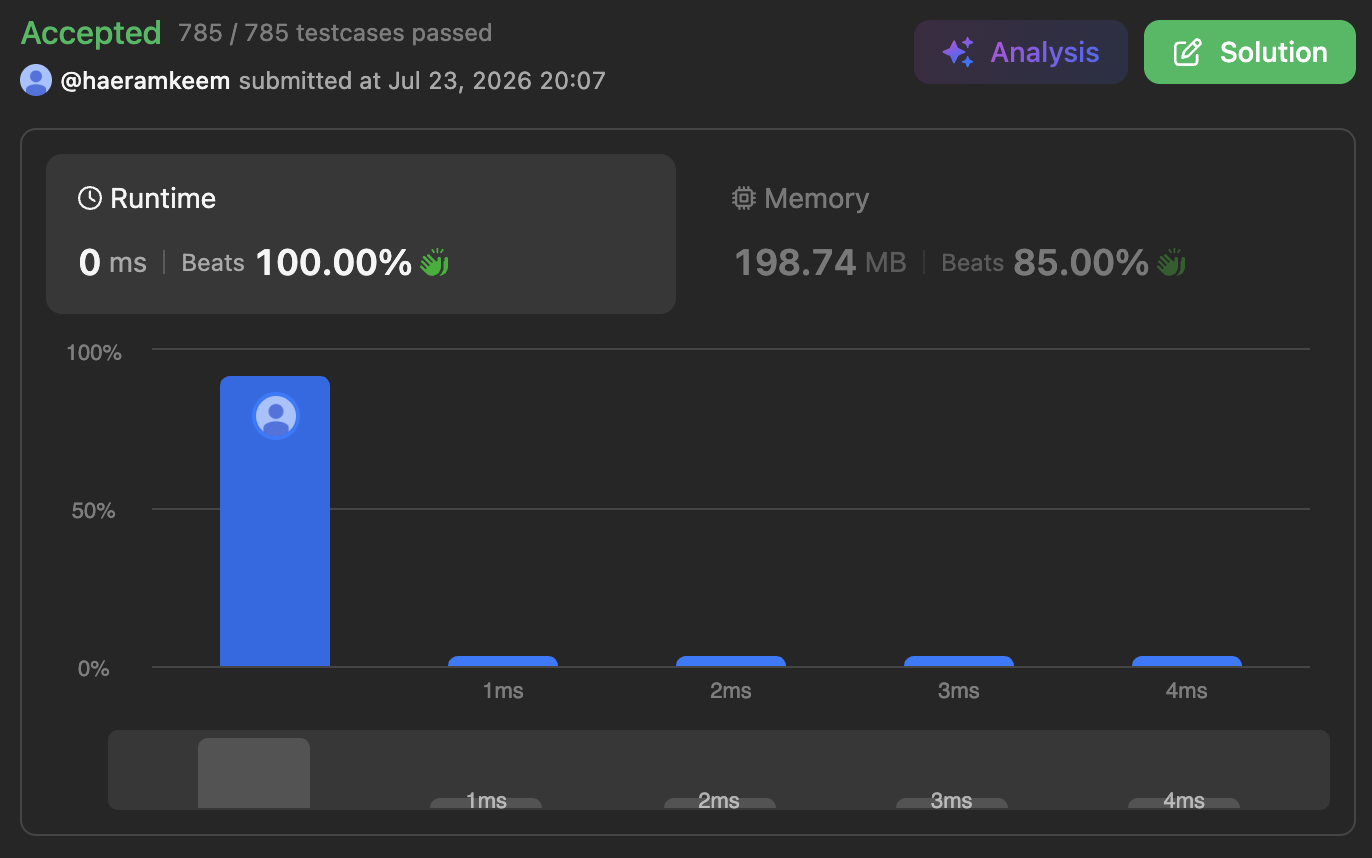
Task: Click the highlighted bar in the range navigator
Action: 254,773
